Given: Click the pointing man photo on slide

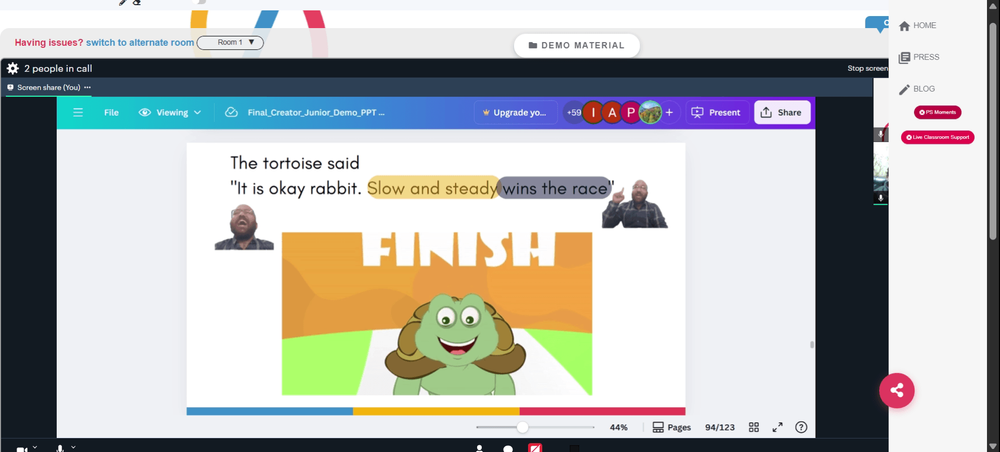Looking at the screenshot, I should [635, 204].
